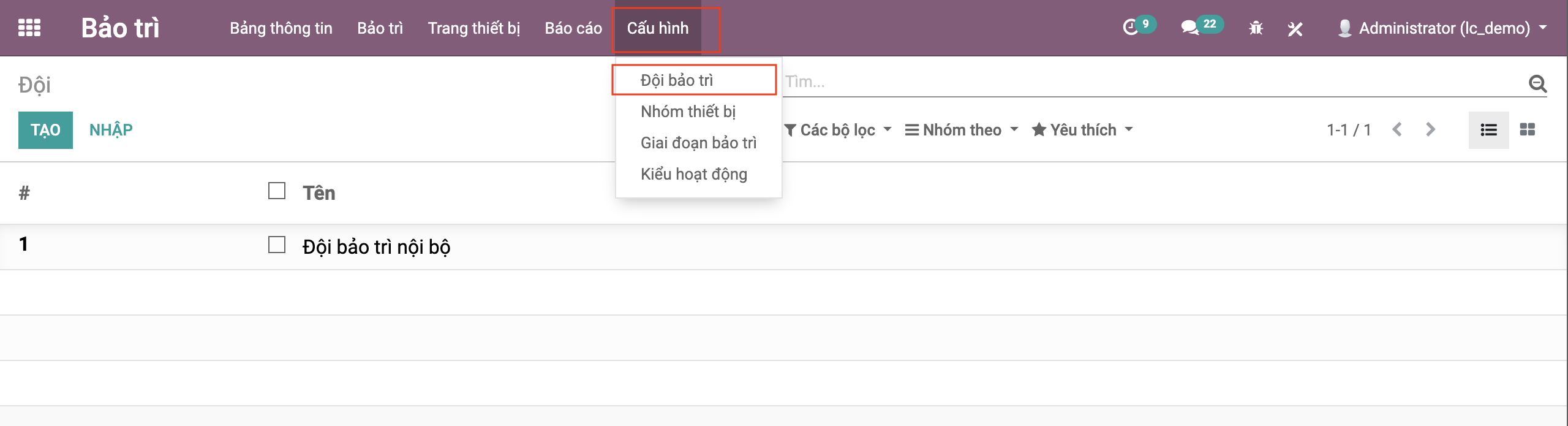Open the apps grid menu icon

click(29, 28)
